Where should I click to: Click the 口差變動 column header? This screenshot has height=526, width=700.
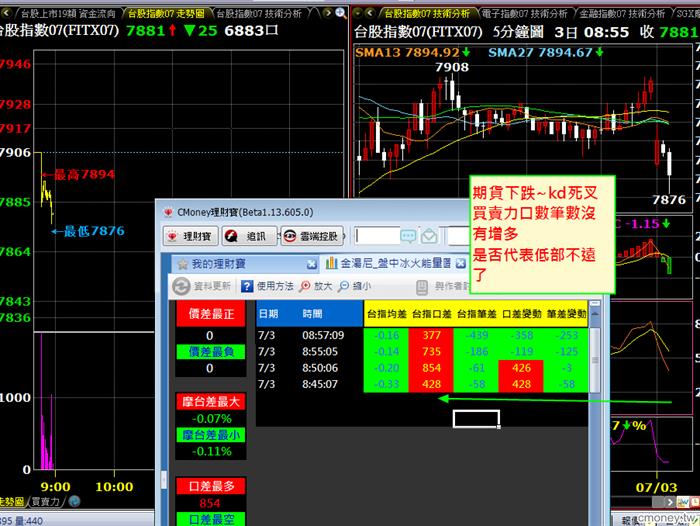[x=521, y=314]
